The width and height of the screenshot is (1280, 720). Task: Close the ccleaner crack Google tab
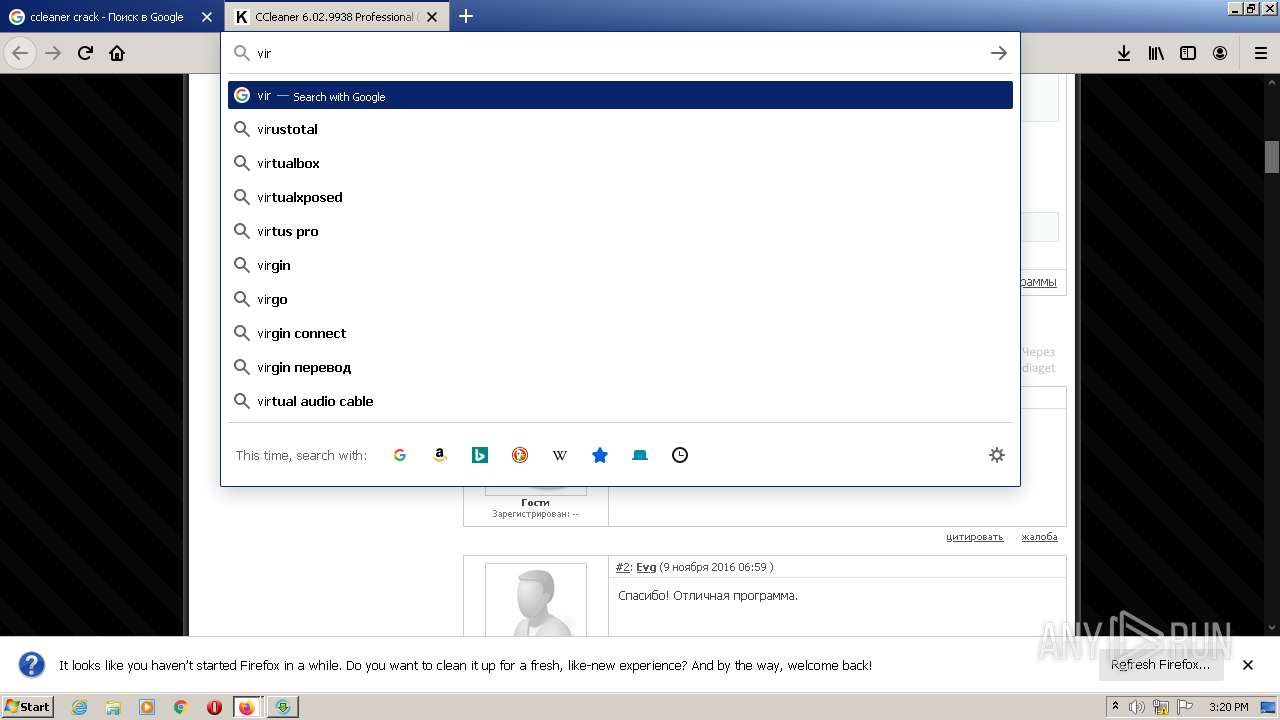206,17
